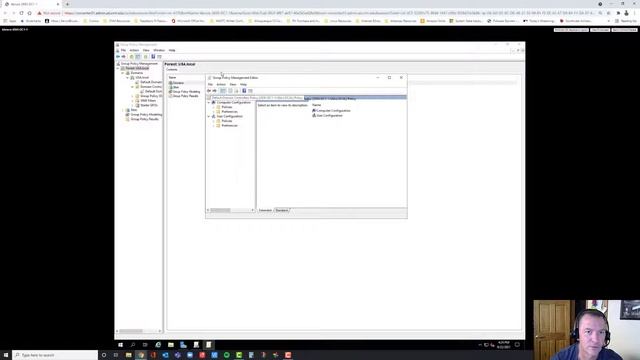The width and height of the screenshot is (640, 360).
Task: Open View menu in Group Policy Management Editor
Action: click(233, 84)
